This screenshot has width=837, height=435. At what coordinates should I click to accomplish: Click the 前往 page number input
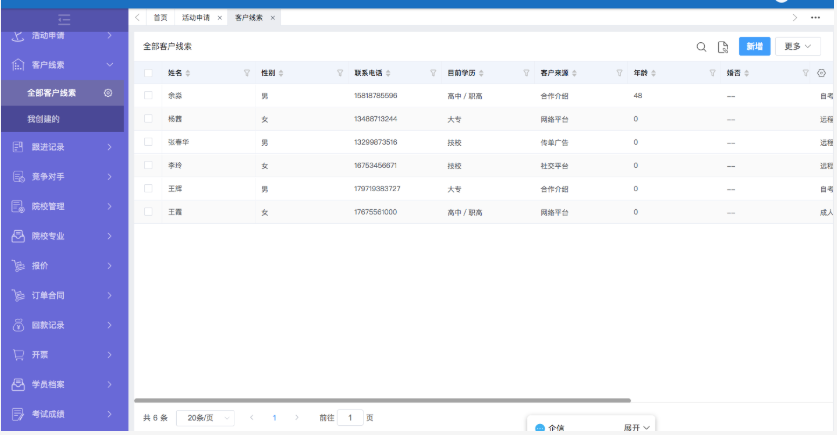pos(350,418)
